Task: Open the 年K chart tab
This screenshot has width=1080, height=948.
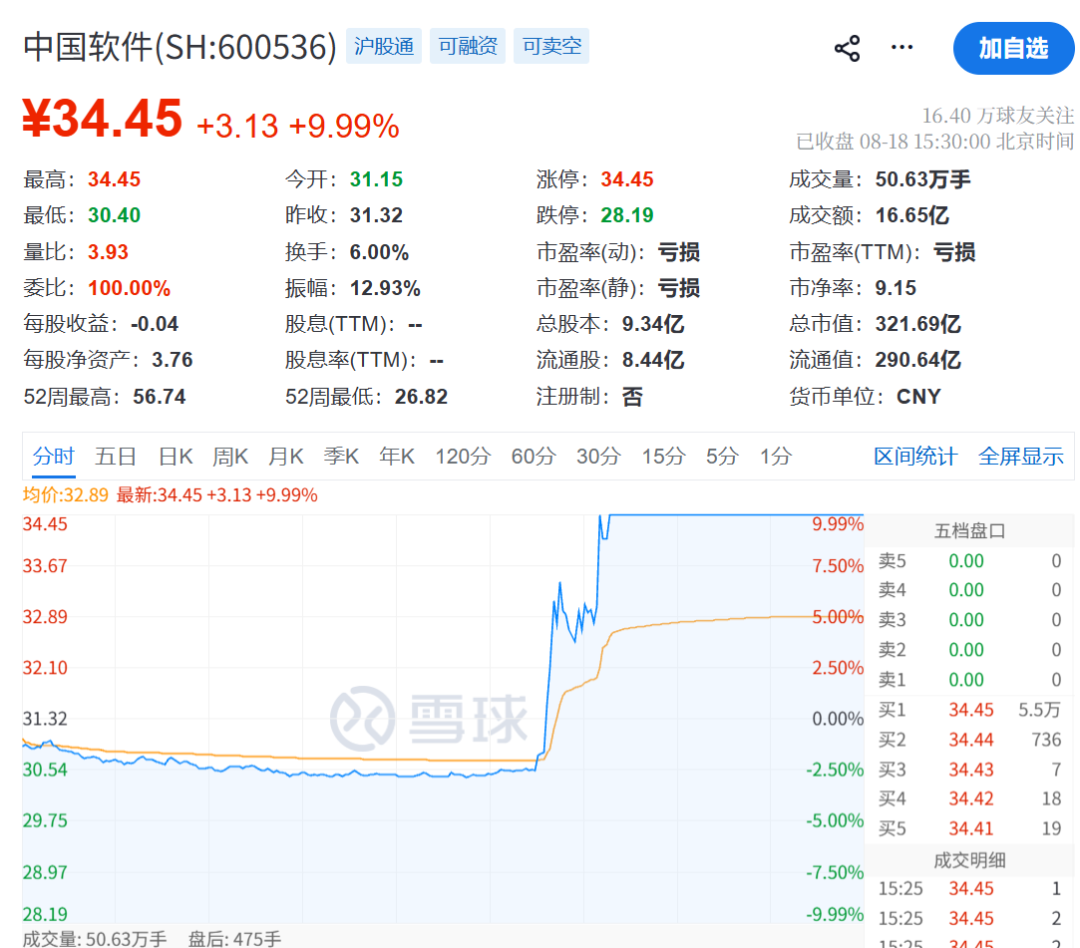Action: click(x=397, y=456)
